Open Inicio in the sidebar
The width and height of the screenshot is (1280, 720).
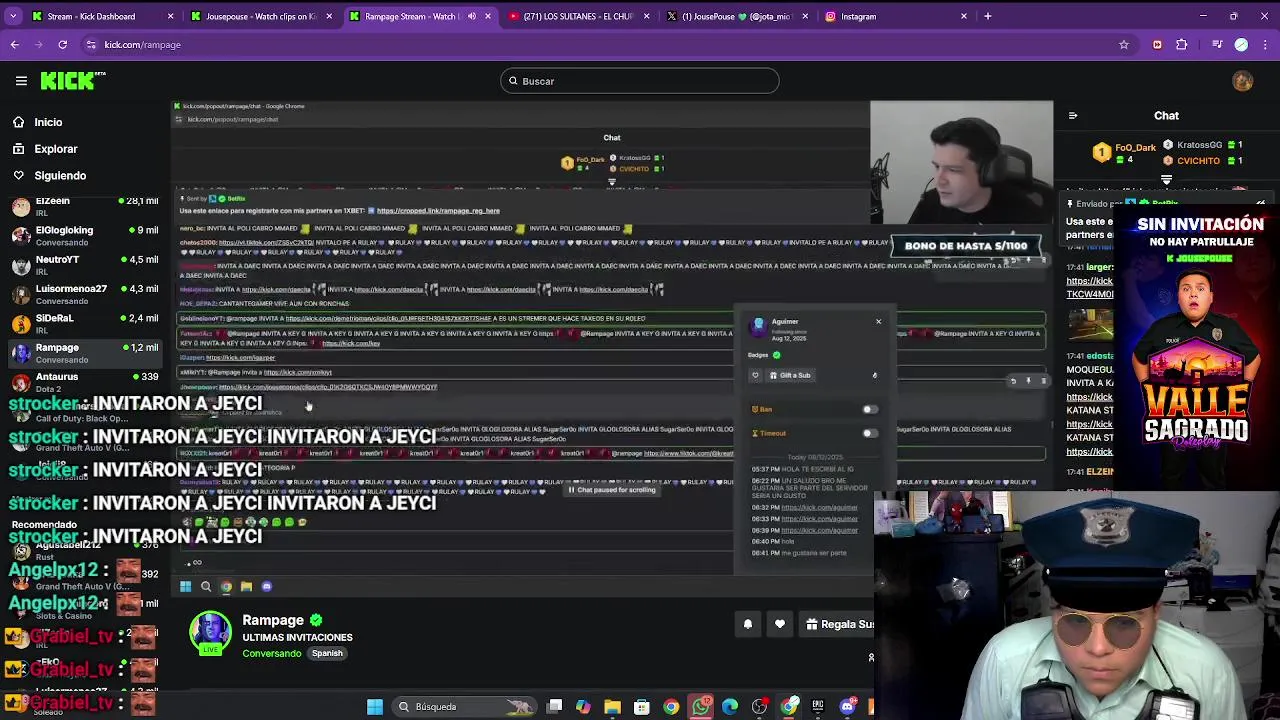48,122
